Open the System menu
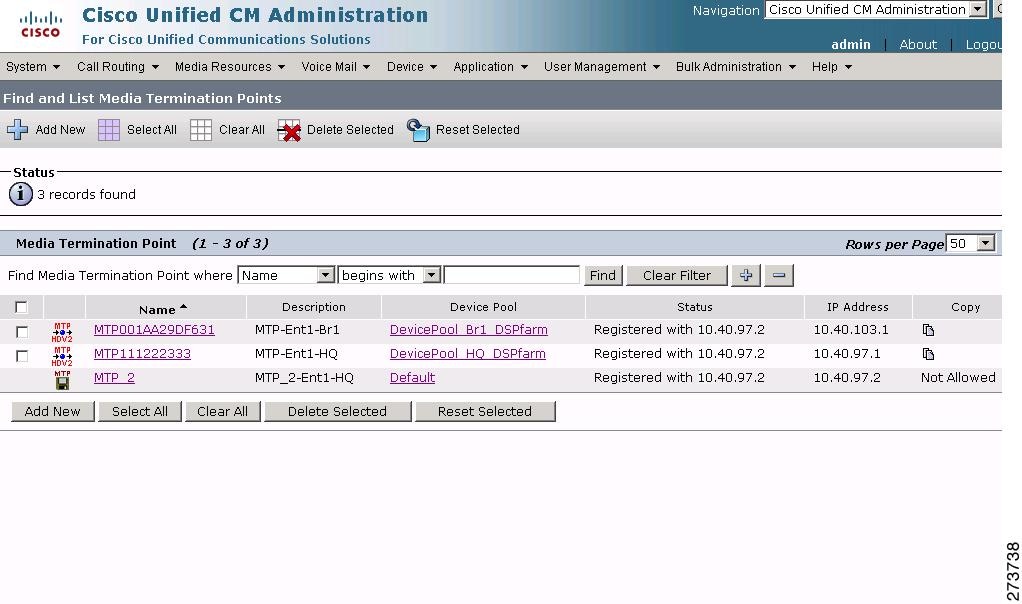The image size is (1022, 604). (33, 66)
